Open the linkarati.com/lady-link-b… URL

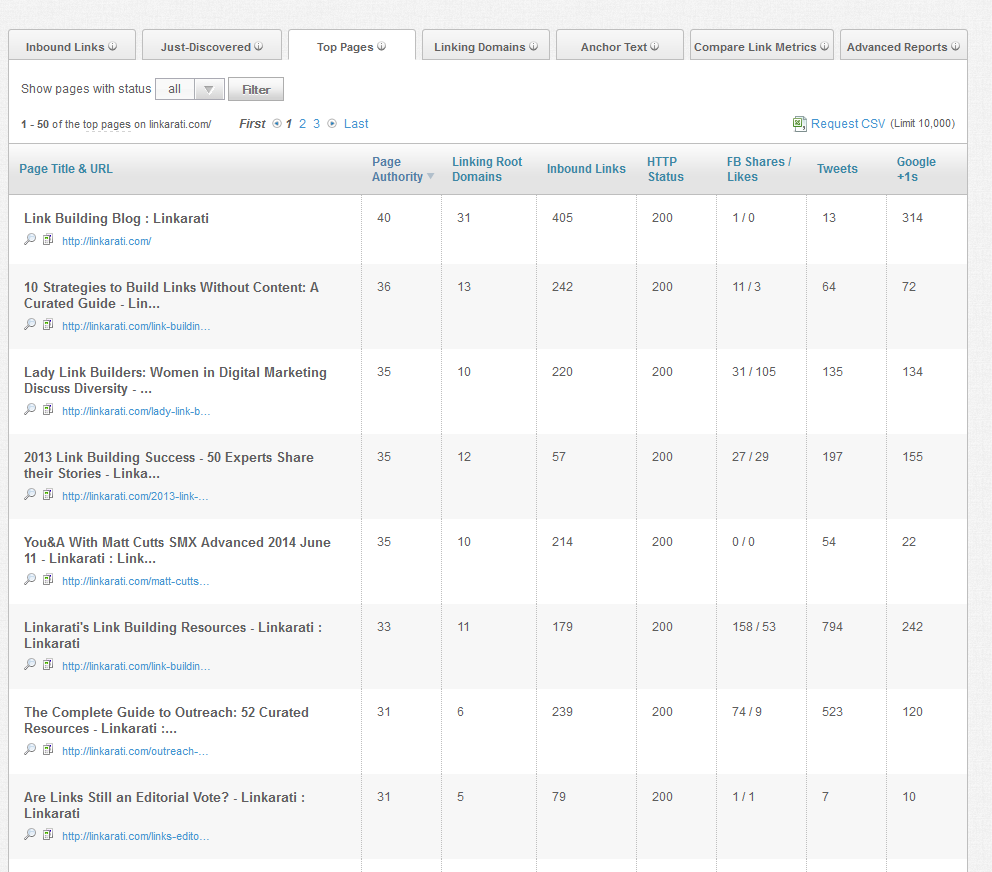[136, 411]
